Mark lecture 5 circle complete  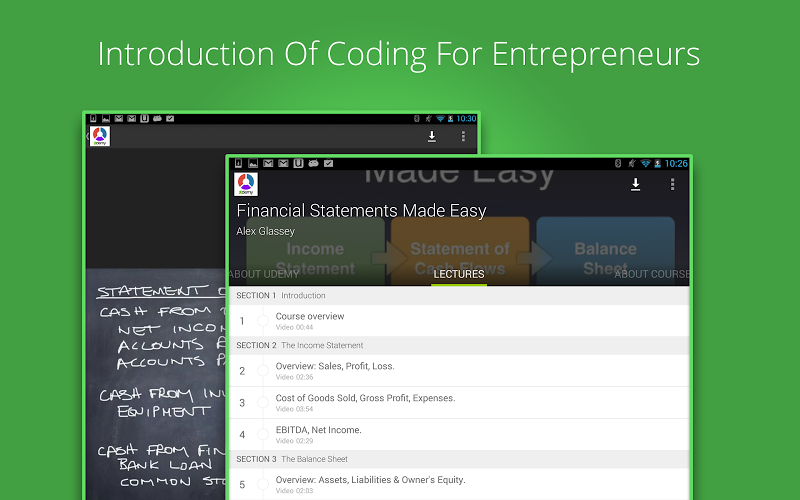click(x=263, y=484)
